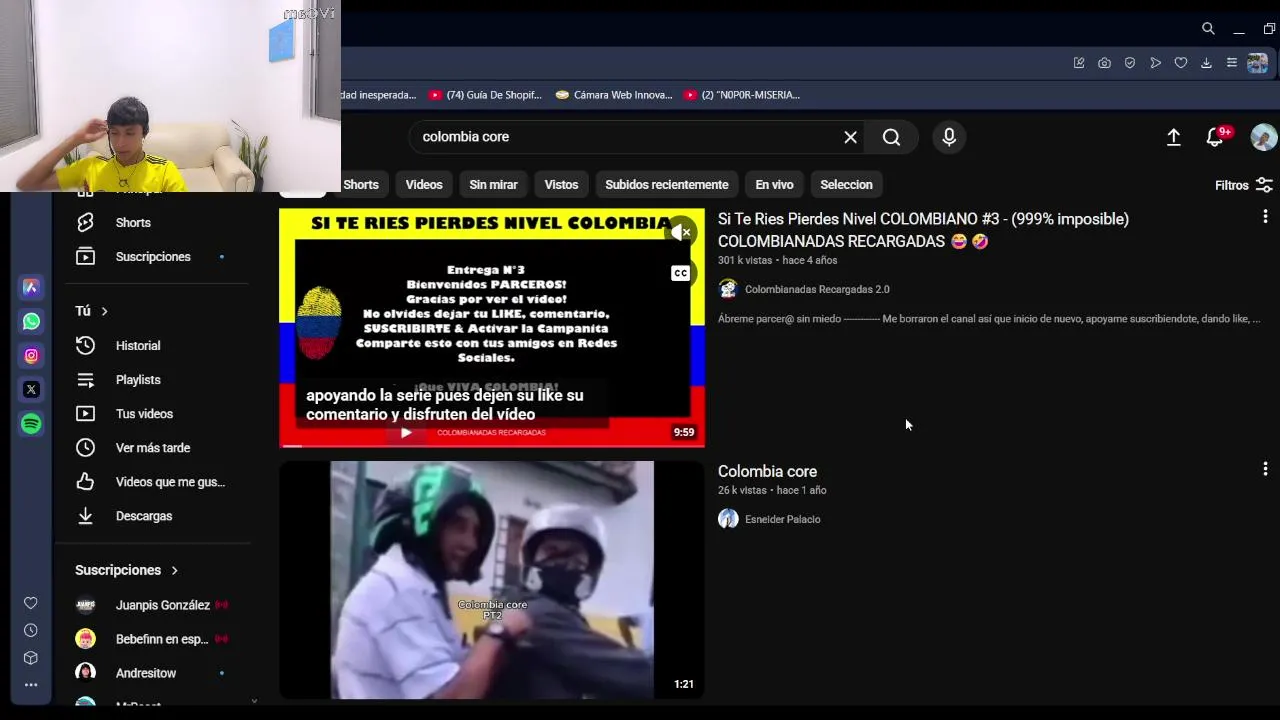Screen dimensions: 1280x720
Task: Open YouTube account avatar menu
Action: (x=1264, y=137)
